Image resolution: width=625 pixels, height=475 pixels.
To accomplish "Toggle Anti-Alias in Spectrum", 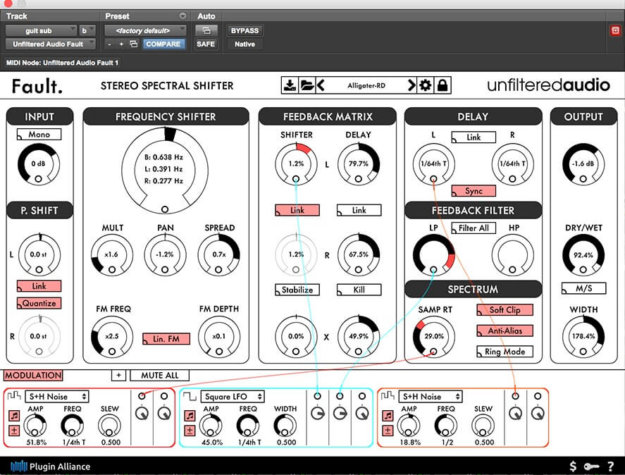I will point(505,330).
